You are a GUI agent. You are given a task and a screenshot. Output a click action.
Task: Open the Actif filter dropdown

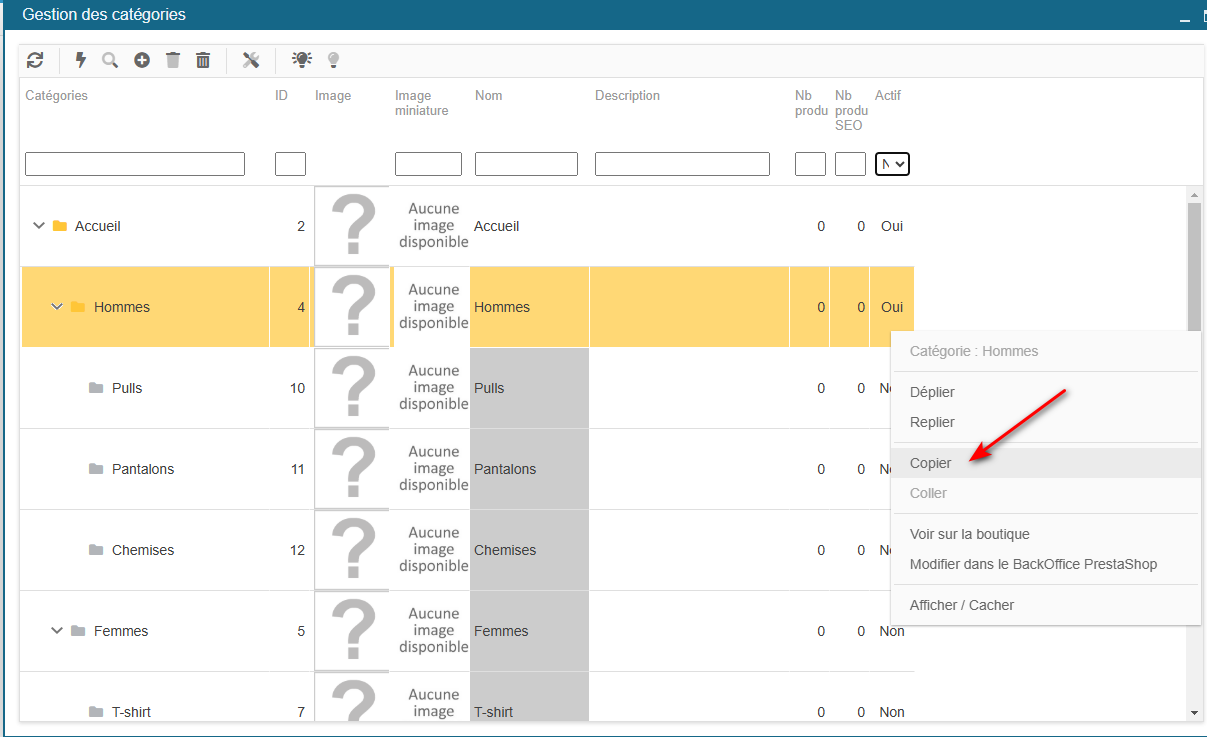click(x=892, y=164)
